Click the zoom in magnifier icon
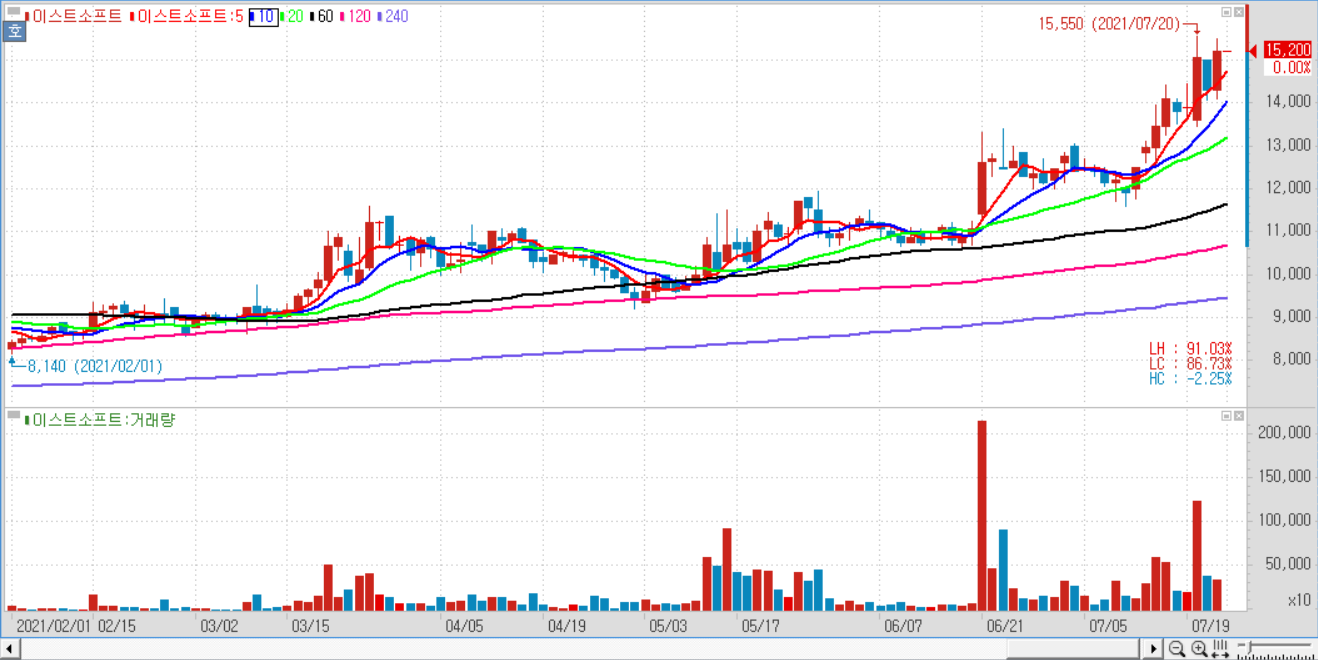 click(1199, 650)
